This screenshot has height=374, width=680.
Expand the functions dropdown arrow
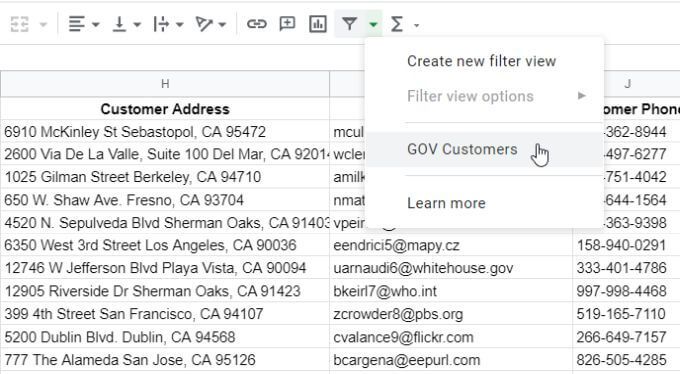[x=416, y=25]
